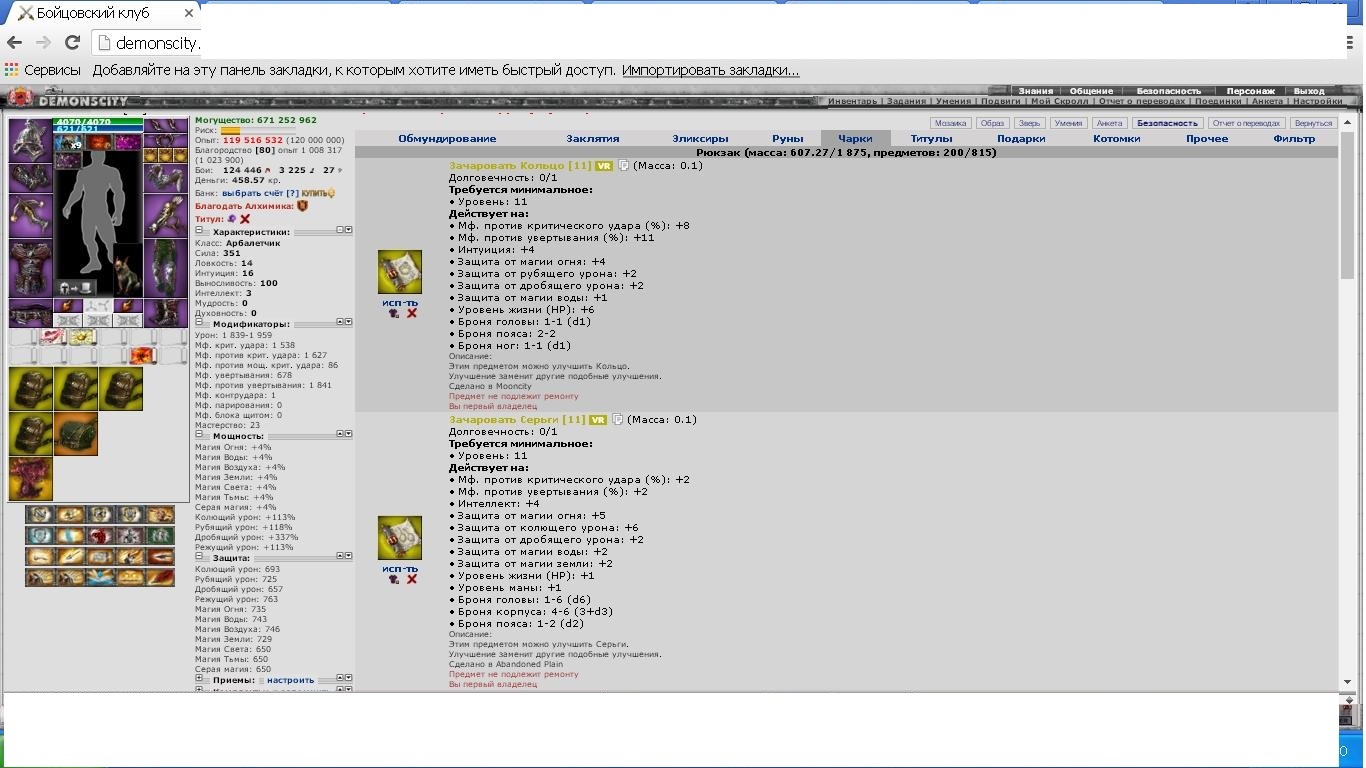Open Настройки in the secondary navigation

tap(1317, 101)
